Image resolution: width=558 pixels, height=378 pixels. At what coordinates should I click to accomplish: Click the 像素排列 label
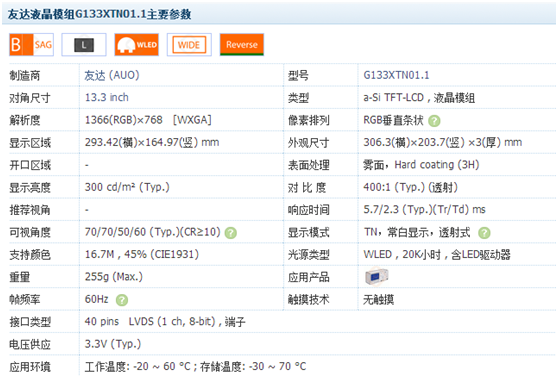click(x=308, y=120)
